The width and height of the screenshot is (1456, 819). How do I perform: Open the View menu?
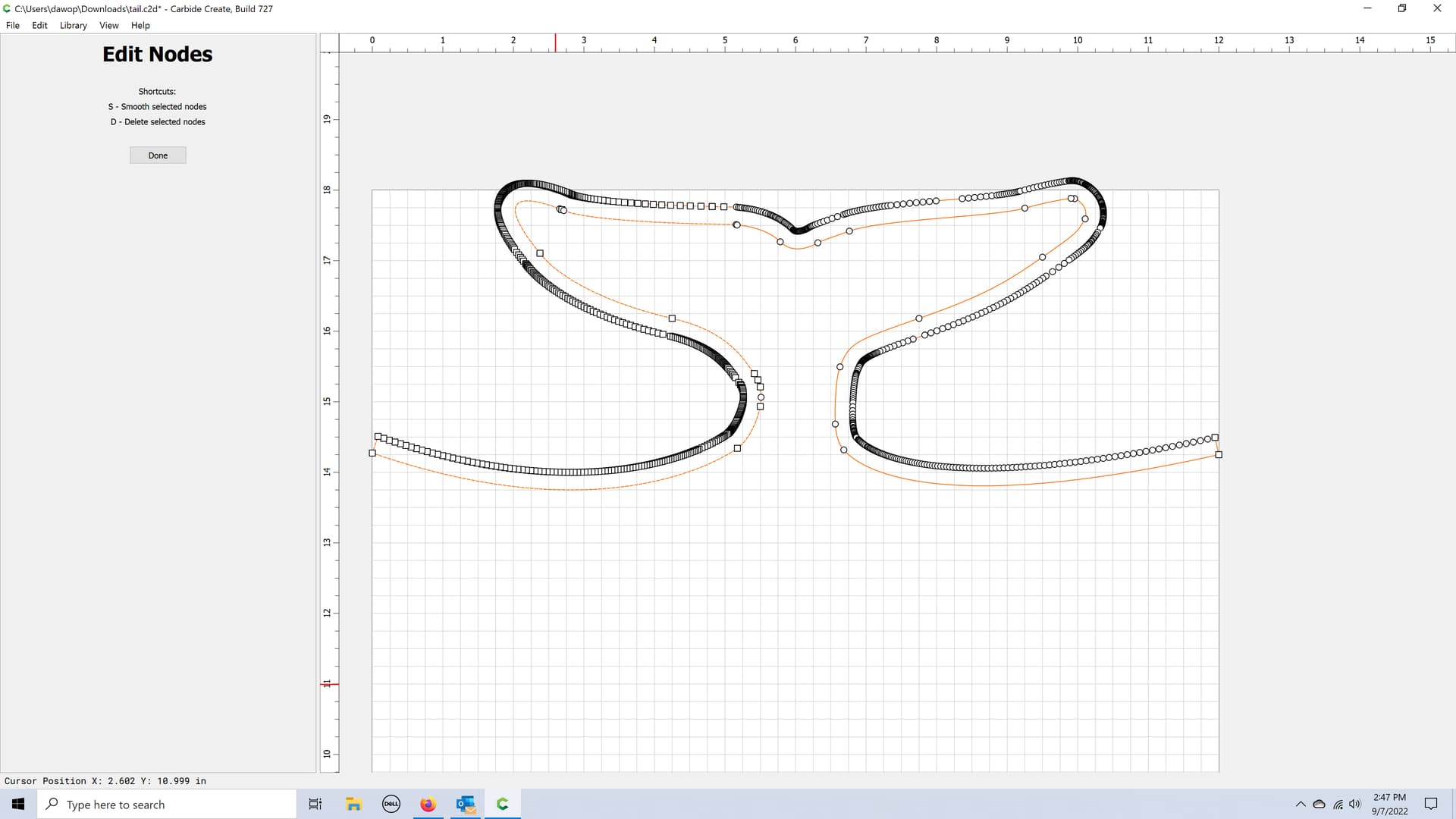pyautogui.click(x=109, y=25)
